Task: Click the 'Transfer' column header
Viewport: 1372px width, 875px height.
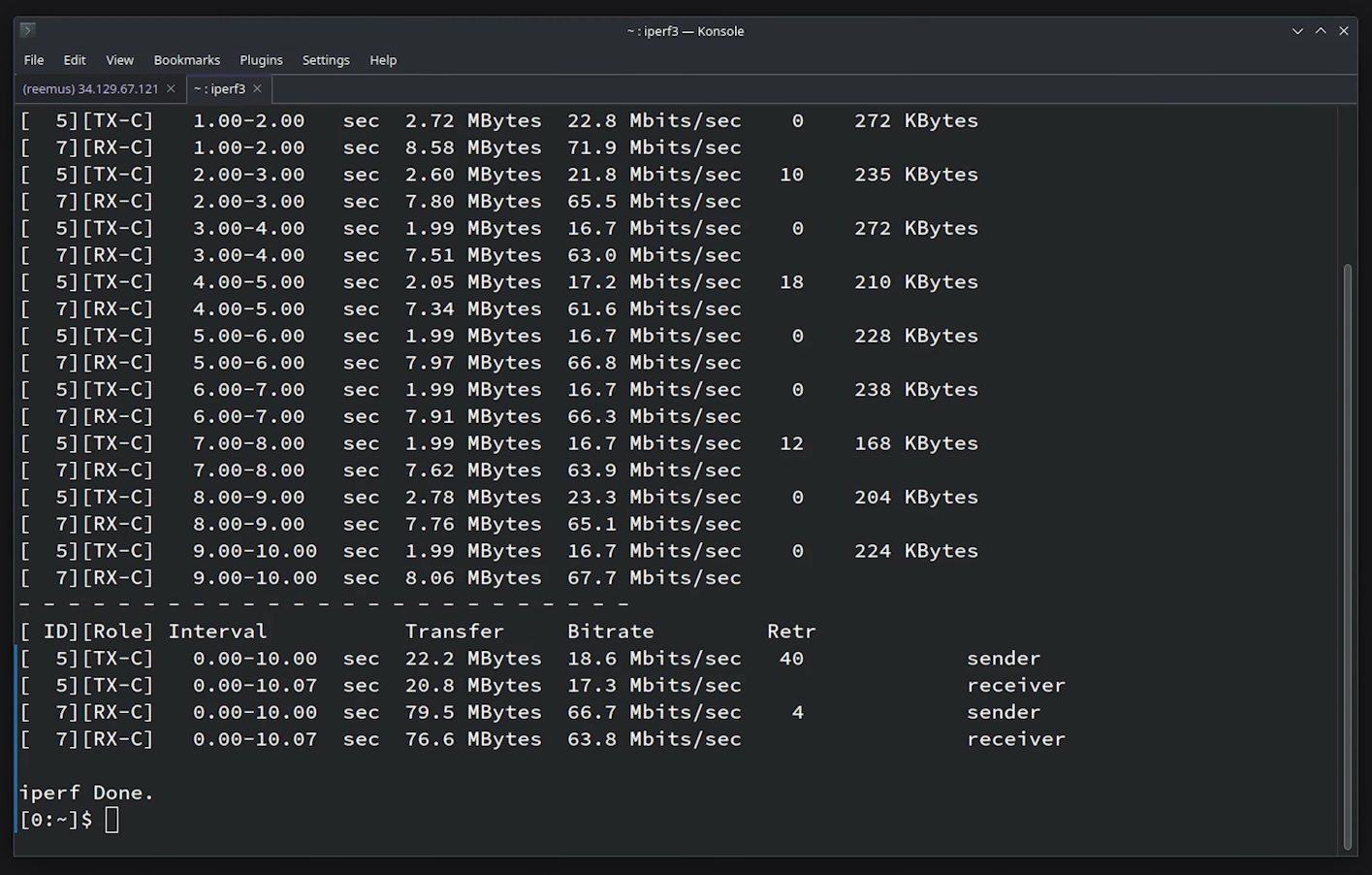Action: click(x=455, y=632)
